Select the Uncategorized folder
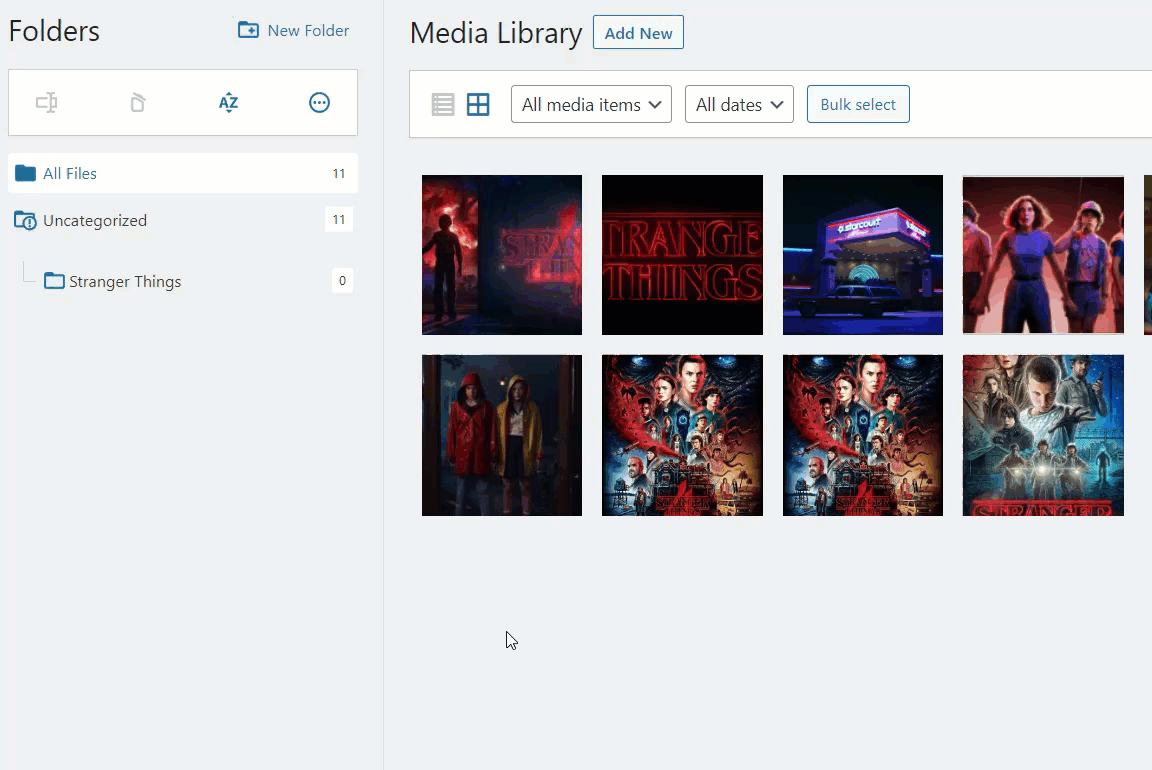The image size is (1152, 770). (x=95, y=220)
